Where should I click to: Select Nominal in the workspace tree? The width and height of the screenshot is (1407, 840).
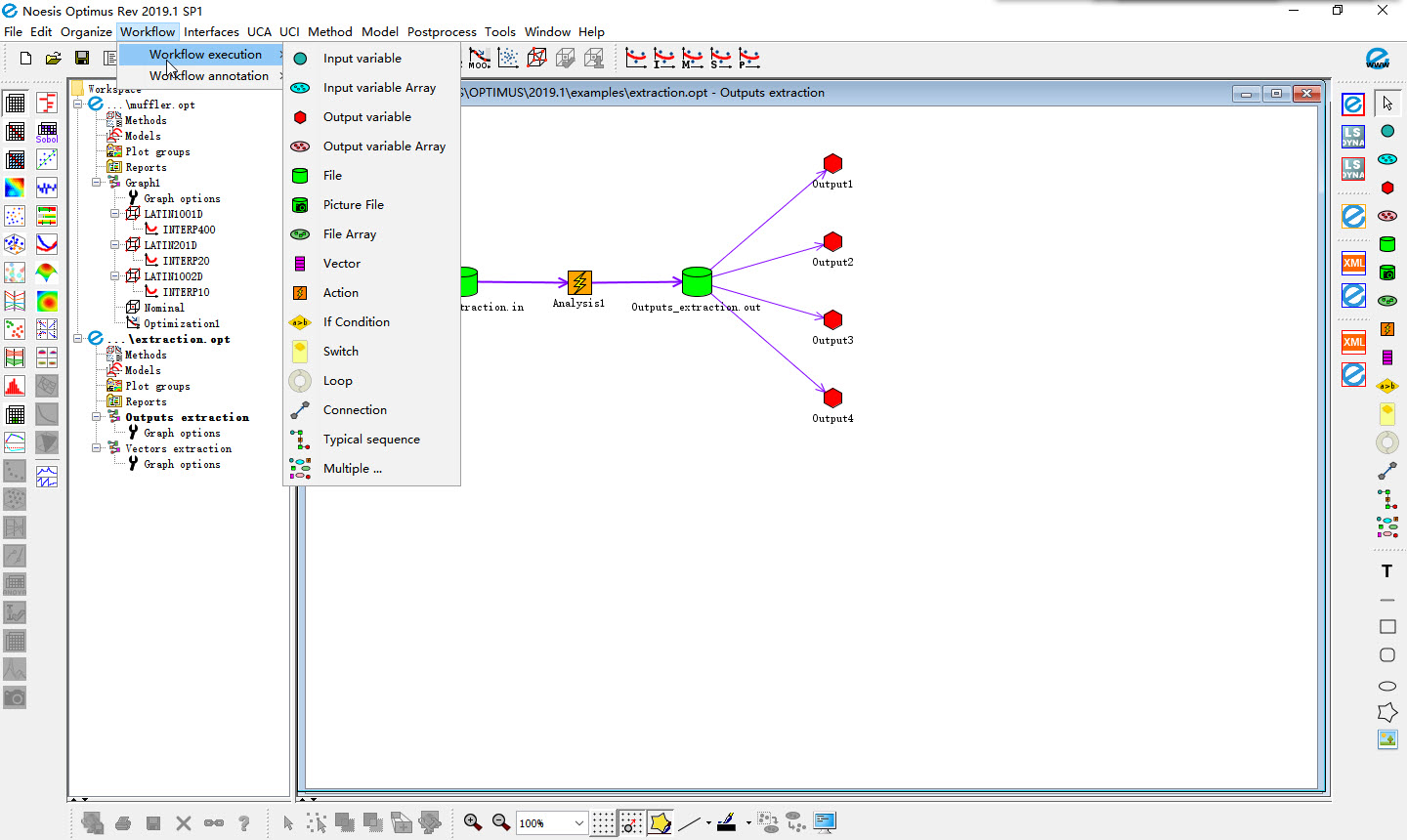[164, 308]
